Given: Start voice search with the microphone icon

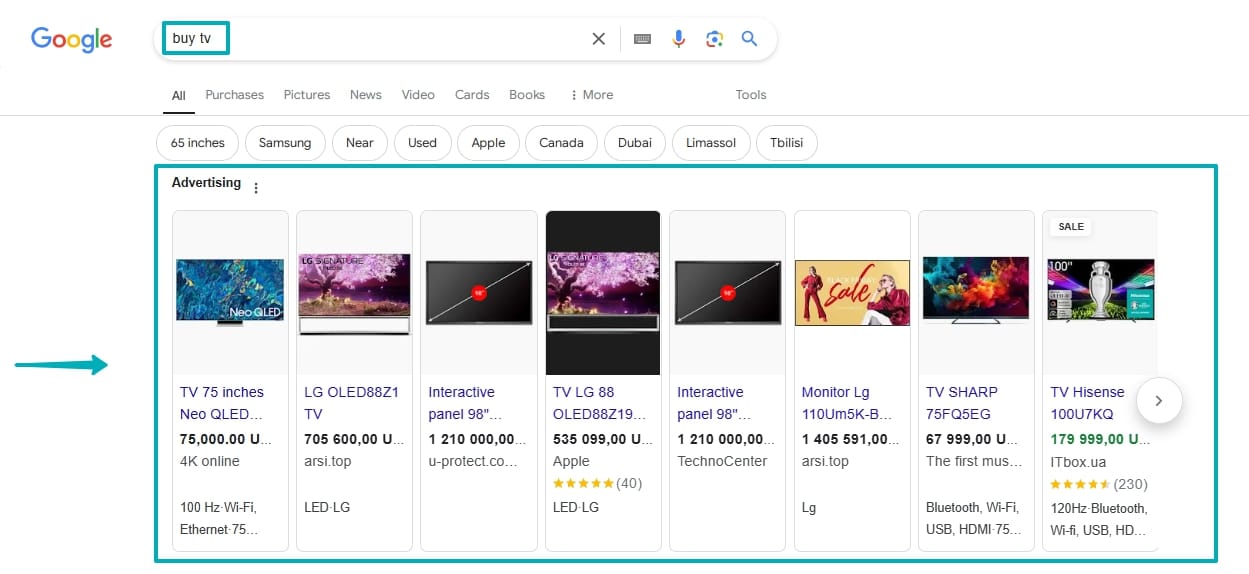Looking at the screenshot, I should 679,39.
